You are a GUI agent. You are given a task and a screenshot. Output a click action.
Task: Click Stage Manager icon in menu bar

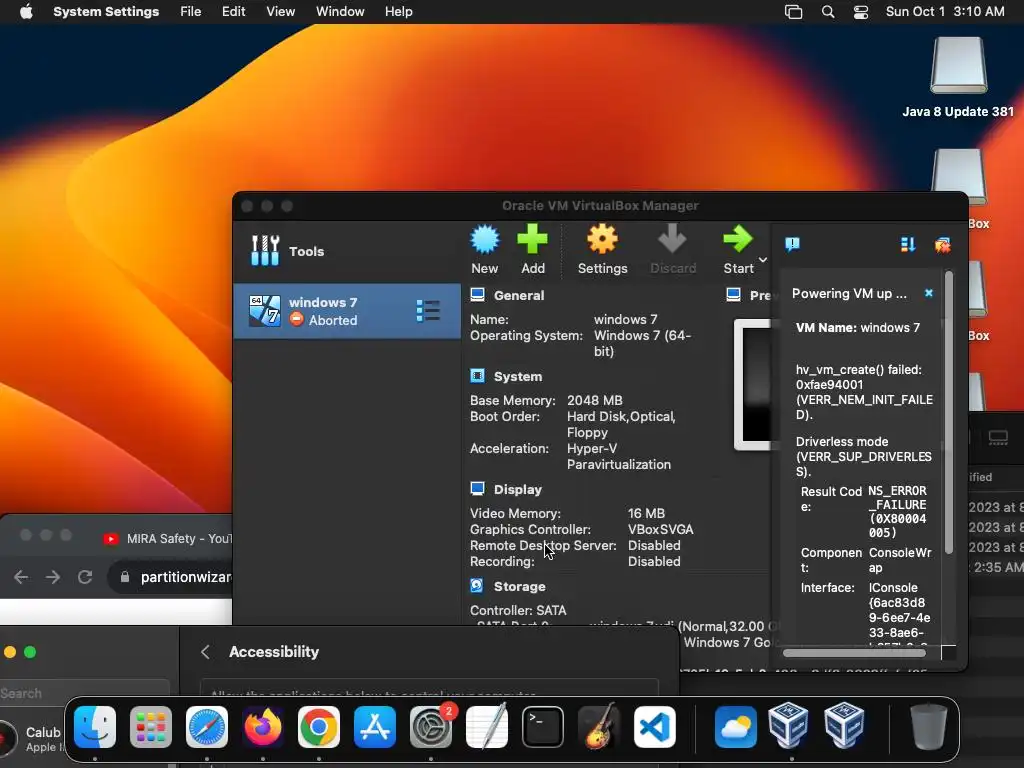coord(793,12)
